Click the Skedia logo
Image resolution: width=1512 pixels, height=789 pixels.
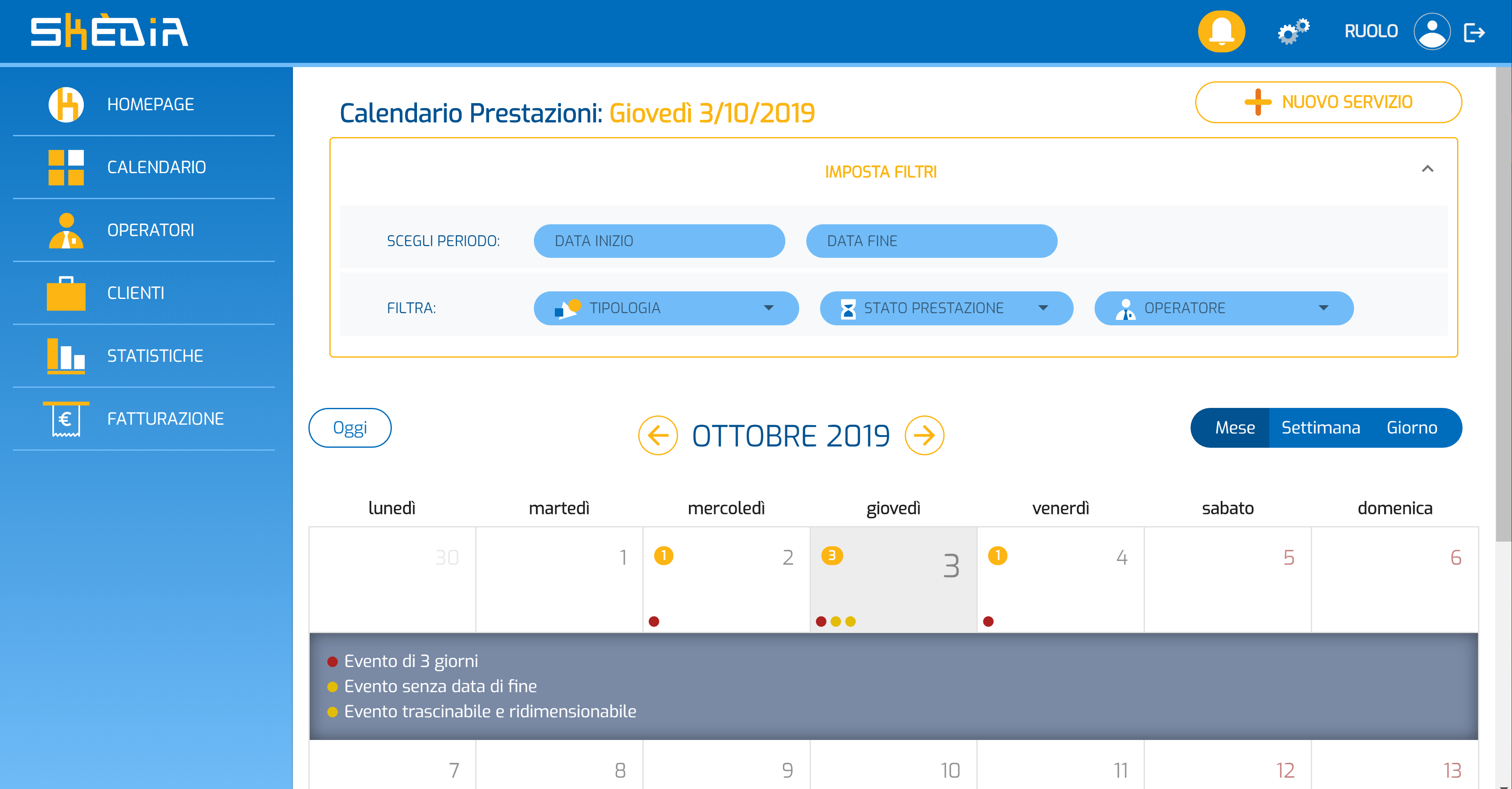click(x=109, y=31)
